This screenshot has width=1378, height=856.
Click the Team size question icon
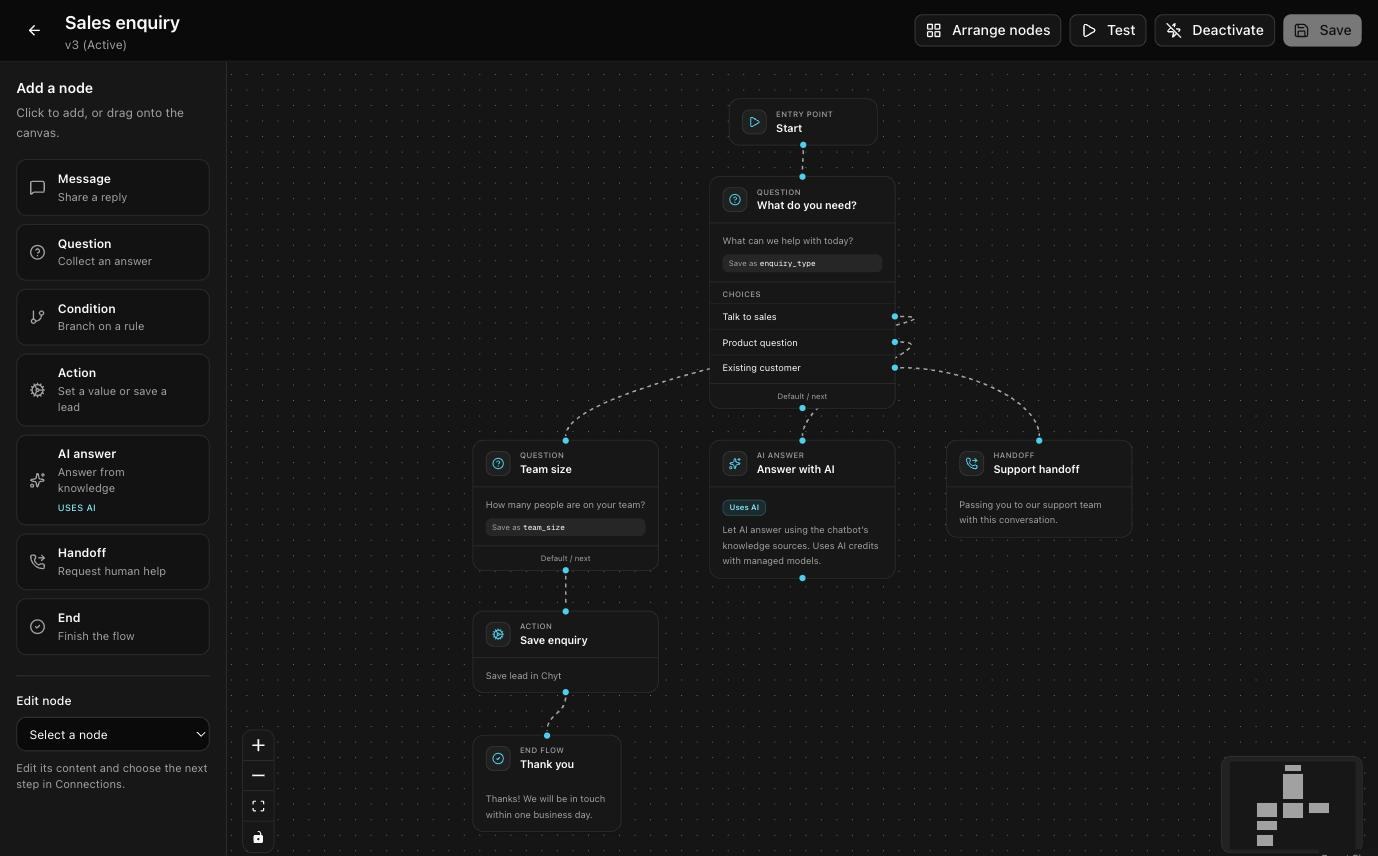tap(498, 463)
